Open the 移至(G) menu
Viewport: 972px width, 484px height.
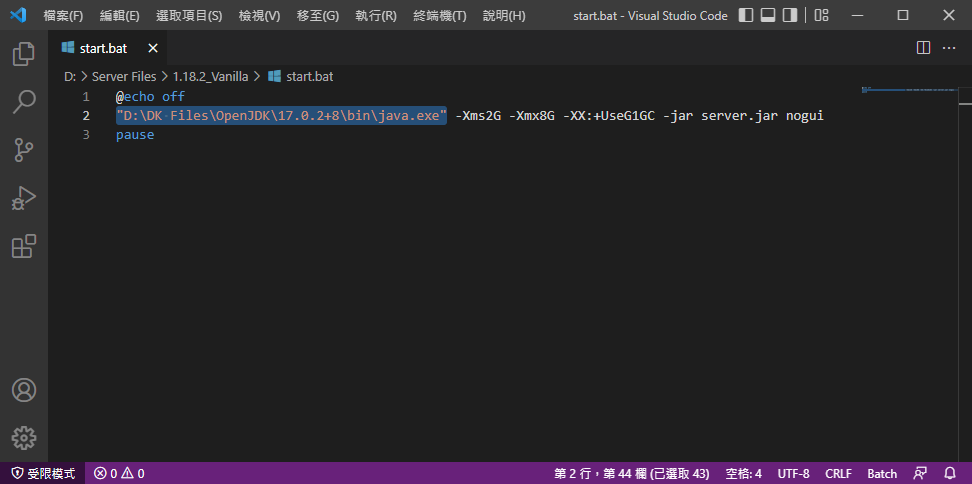pos(318,16)
